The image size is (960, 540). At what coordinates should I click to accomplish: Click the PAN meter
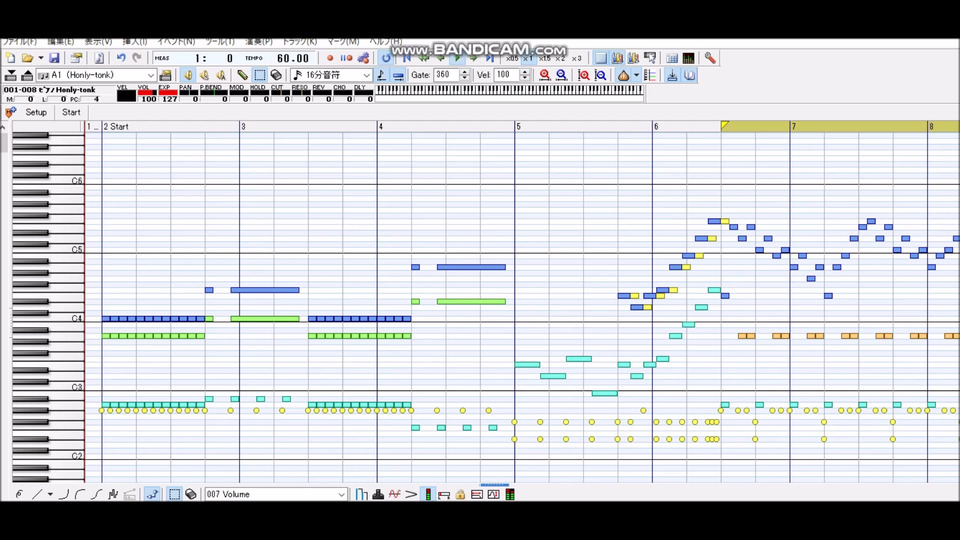click(x=188, y=94)
